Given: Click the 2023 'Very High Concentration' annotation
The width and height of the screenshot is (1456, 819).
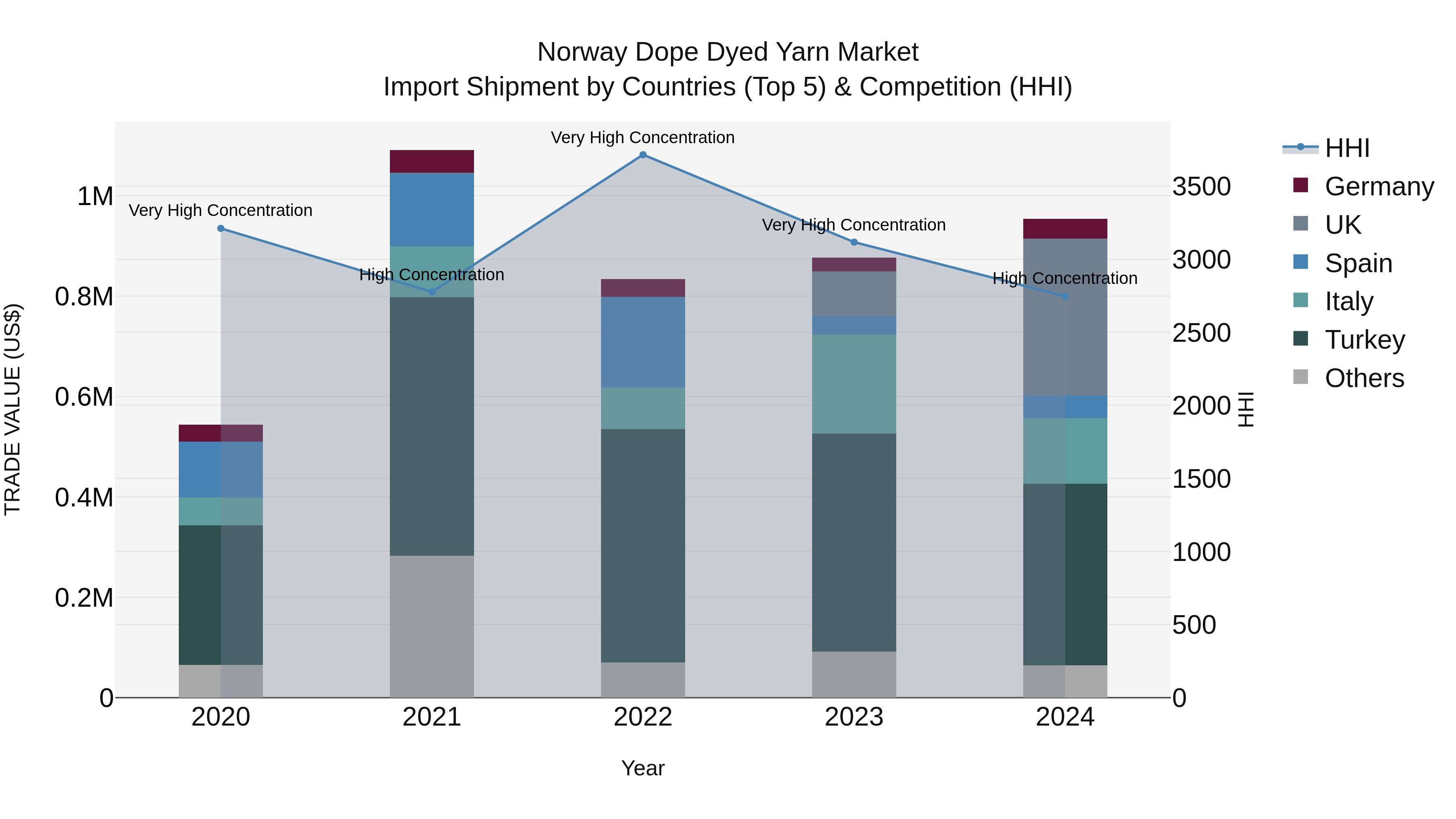Looking at the screenshot, I should coord(854,225).
